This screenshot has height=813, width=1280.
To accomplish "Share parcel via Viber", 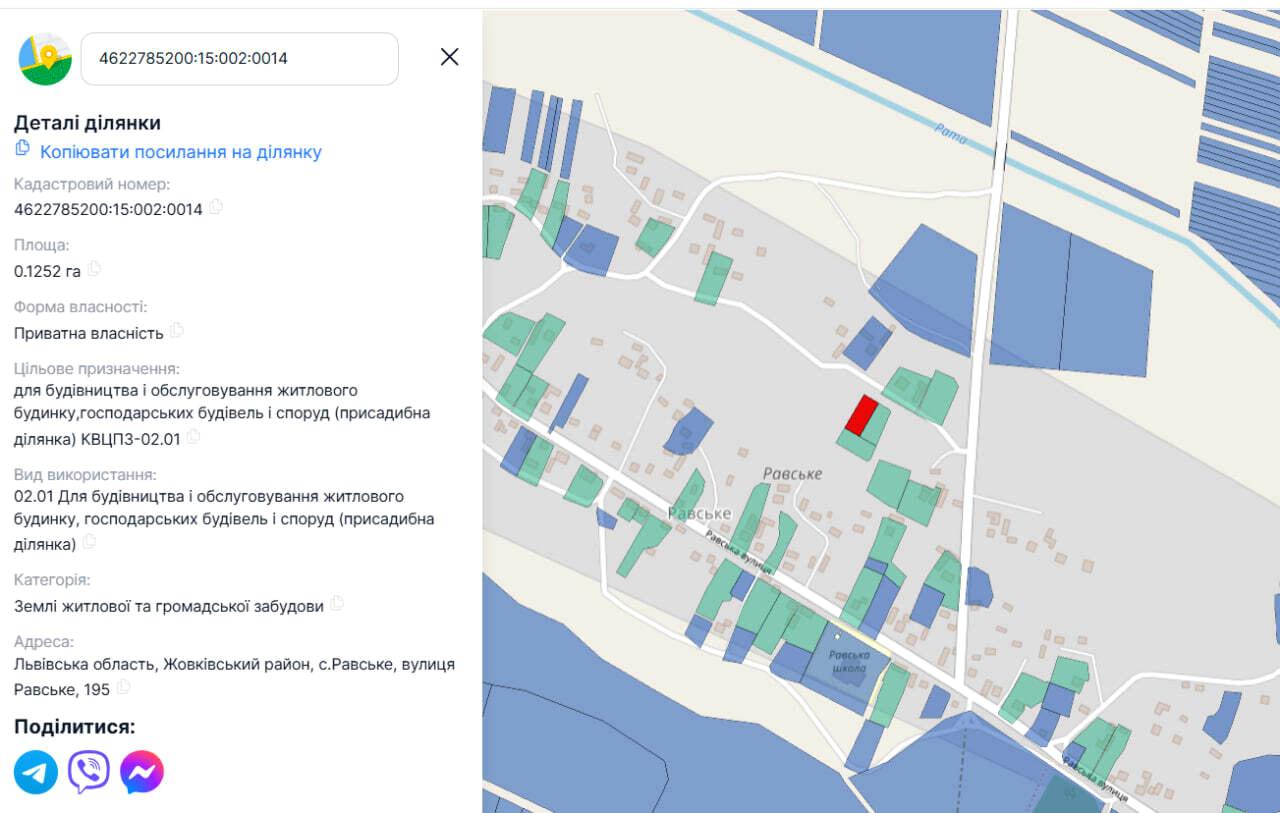I will click(89, 772).
